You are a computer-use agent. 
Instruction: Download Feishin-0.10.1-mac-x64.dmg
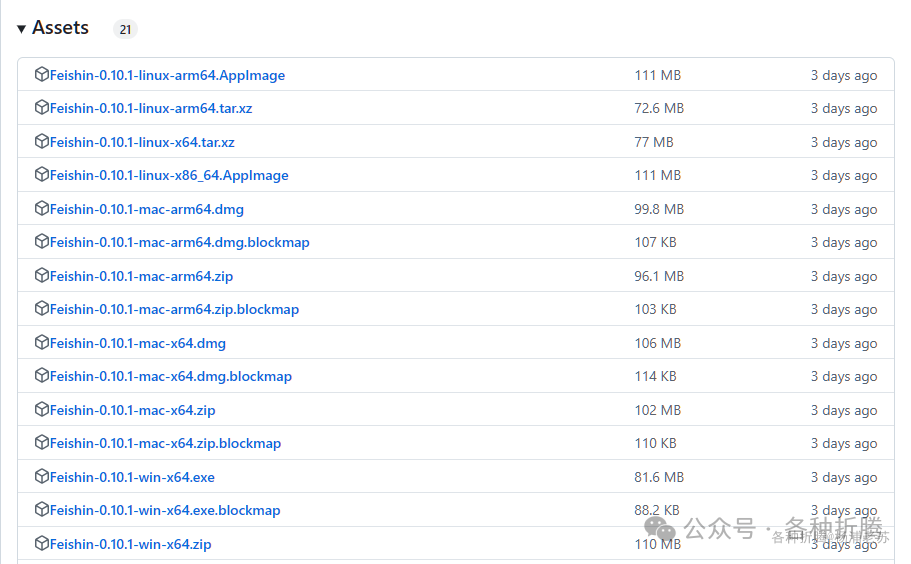[x=138, y=344]
